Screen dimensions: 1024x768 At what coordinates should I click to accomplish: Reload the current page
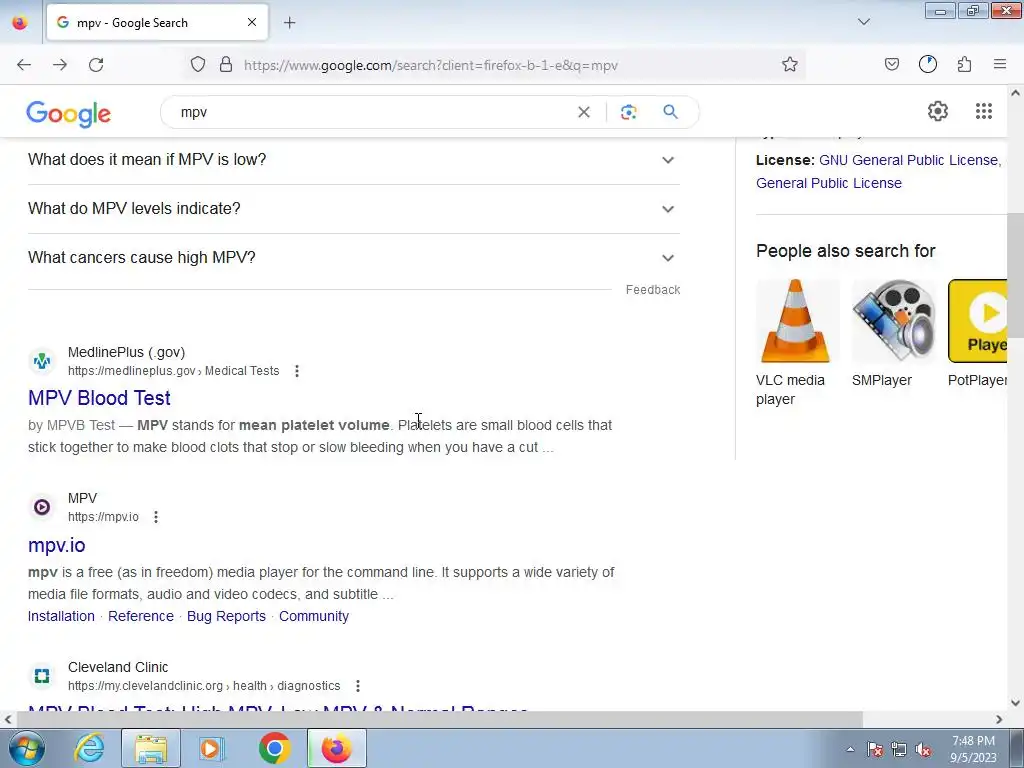click(x=96, y=65)
